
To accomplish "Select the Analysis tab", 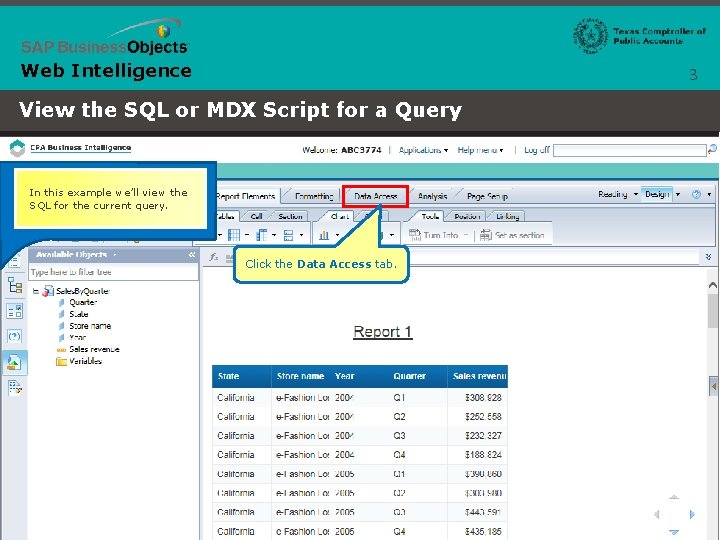I will tap(432, 196).
